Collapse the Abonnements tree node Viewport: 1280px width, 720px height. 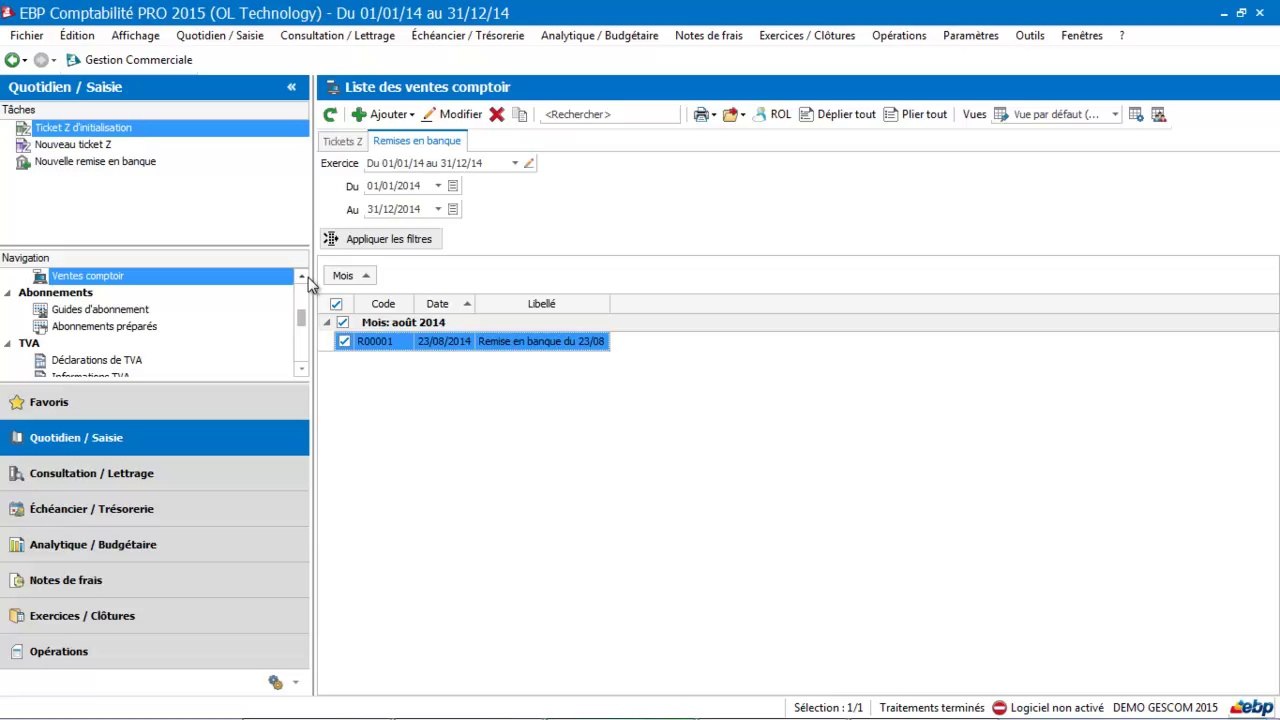8,293
